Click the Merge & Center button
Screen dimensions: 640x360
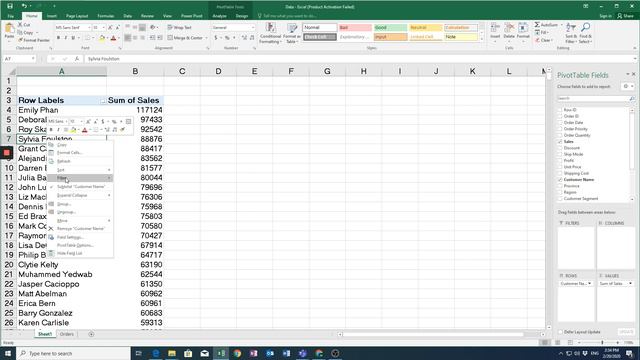185,38
